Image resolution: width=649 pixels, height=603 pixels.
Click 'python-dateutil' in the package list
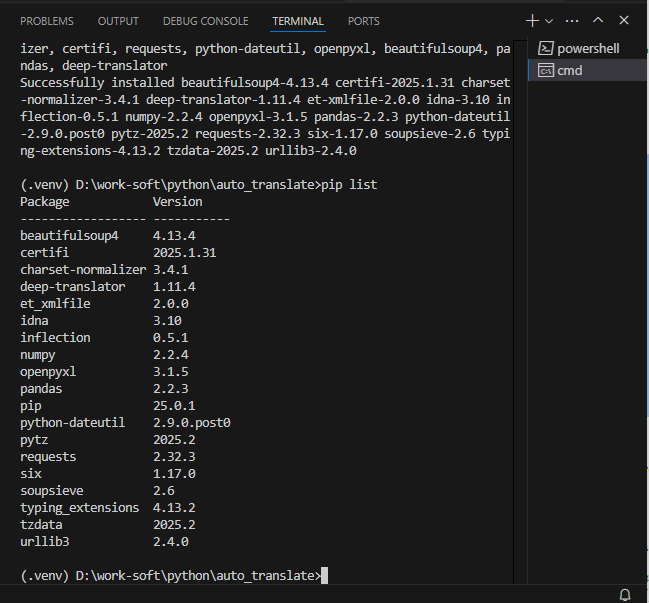tap(72, 423)
